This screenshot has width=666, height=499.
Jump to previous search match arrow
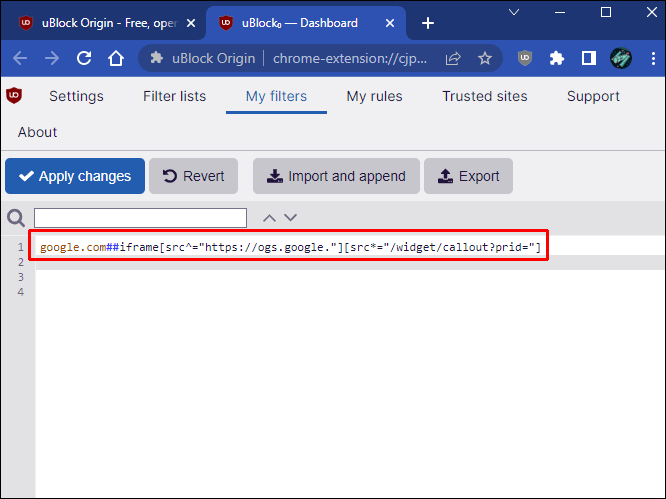(269, 218)
